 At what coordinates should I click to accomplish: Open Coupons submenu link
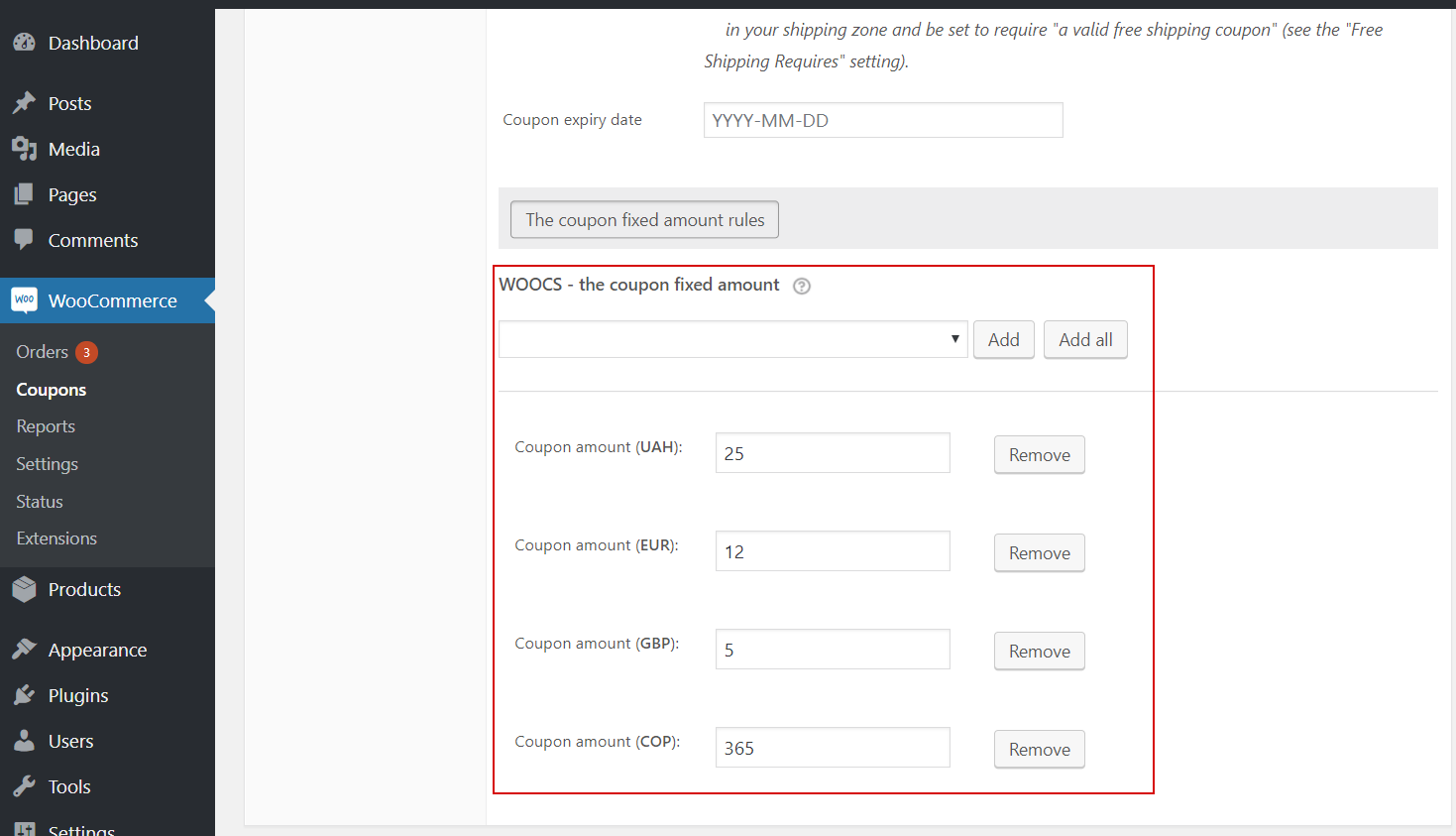(x=51, y=390)
